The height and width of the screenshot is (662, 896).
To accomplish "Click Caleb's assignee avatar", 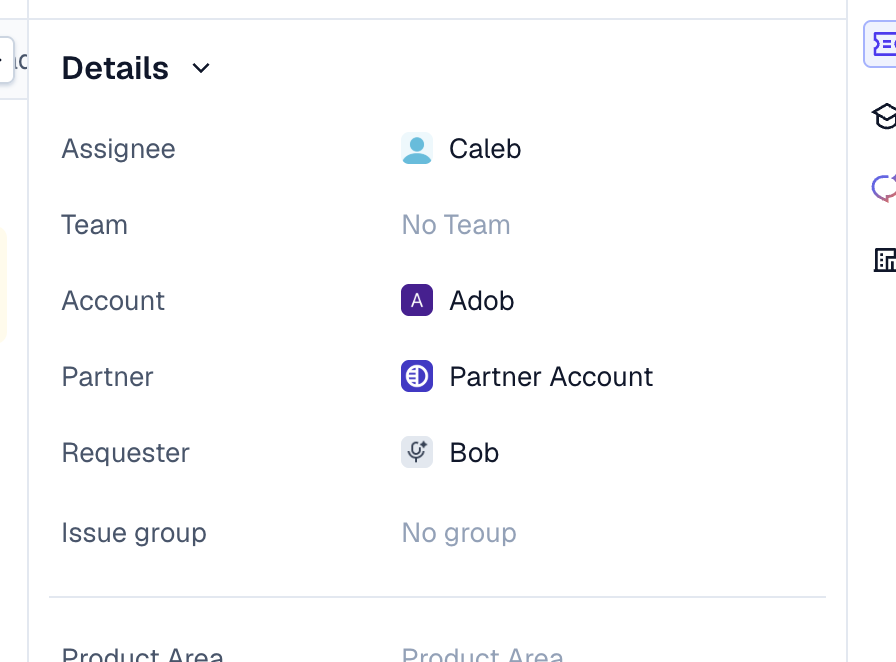I will [416, 148].
